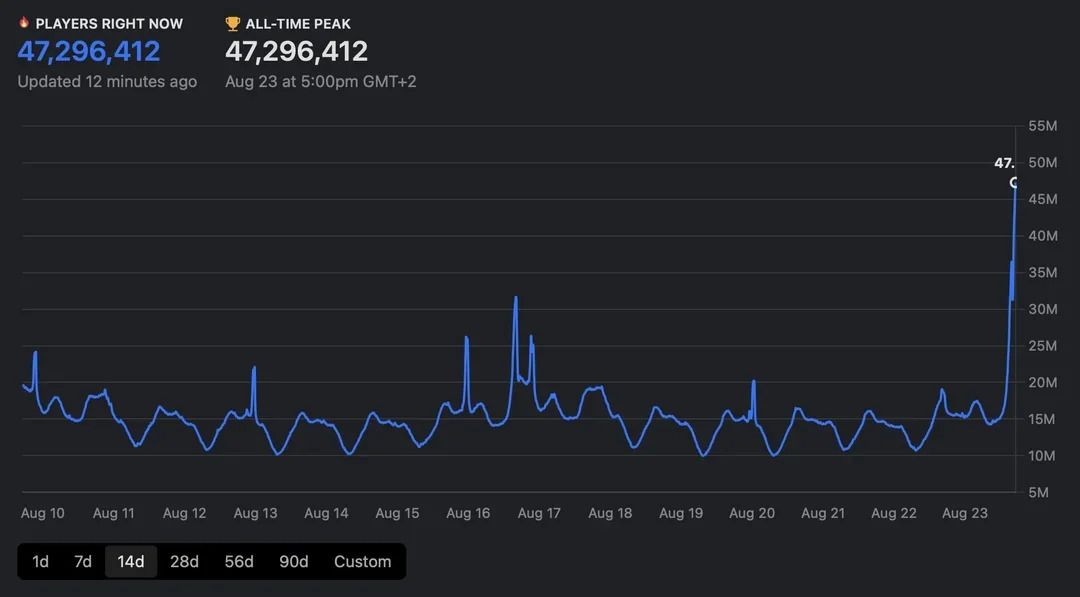
Task: Click the trophy icon beside All-Time Peak
Action: point(233,23)
